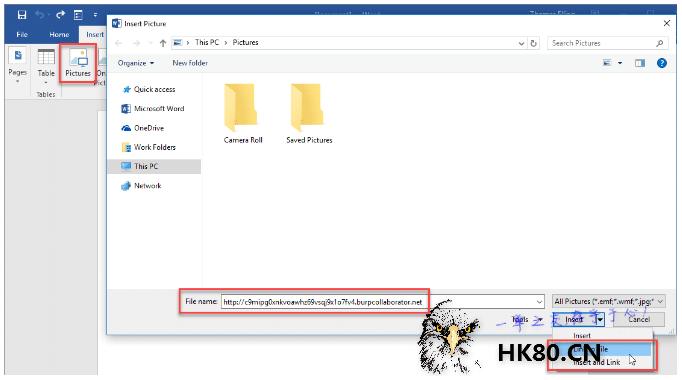Select the Camera Roll folder

[243, 114]
